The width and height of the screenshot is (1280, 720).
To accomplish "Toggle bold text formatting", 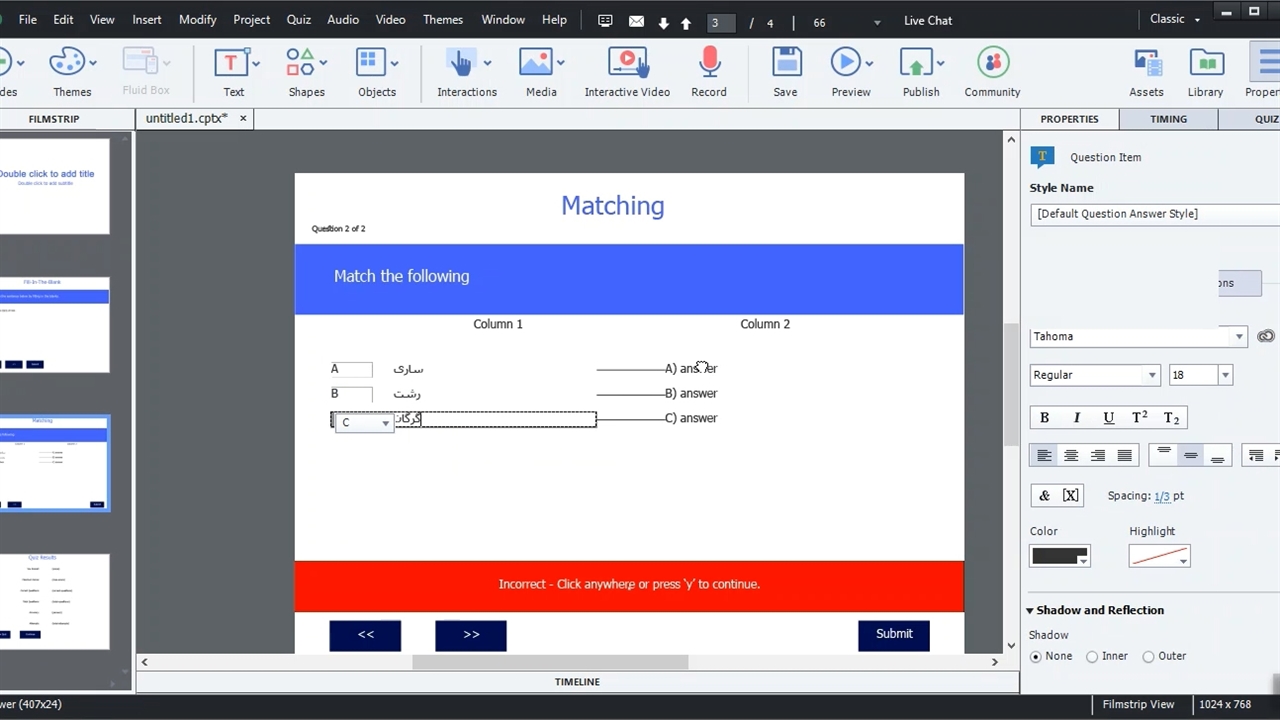I will click(1044, 418).
